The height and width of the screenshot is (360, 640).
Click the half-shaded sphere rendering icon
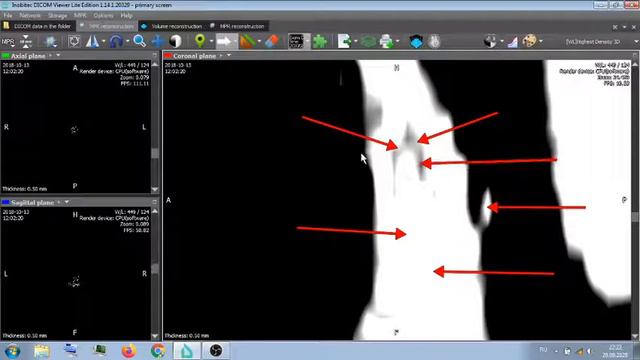coord(490,41)
